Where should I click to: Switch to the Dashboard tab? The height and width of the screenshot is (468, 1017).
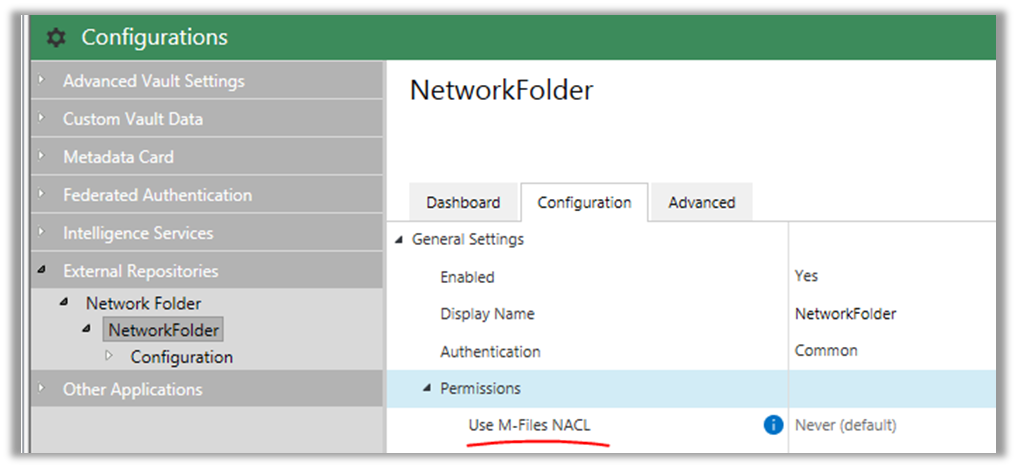463,202
